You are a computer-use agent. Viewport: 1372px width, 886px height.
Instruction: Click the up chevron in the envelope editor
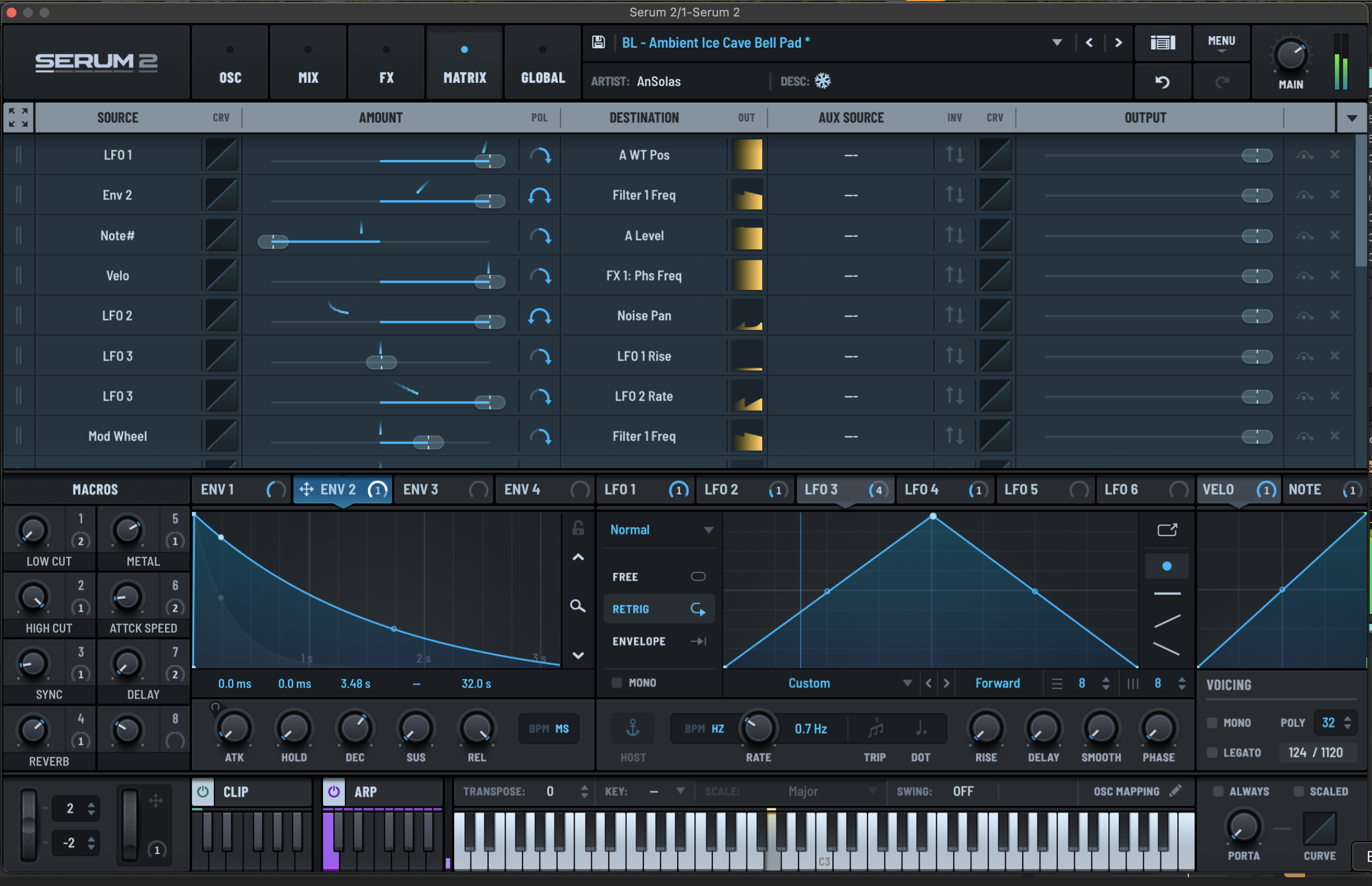[x=578, y=558]
